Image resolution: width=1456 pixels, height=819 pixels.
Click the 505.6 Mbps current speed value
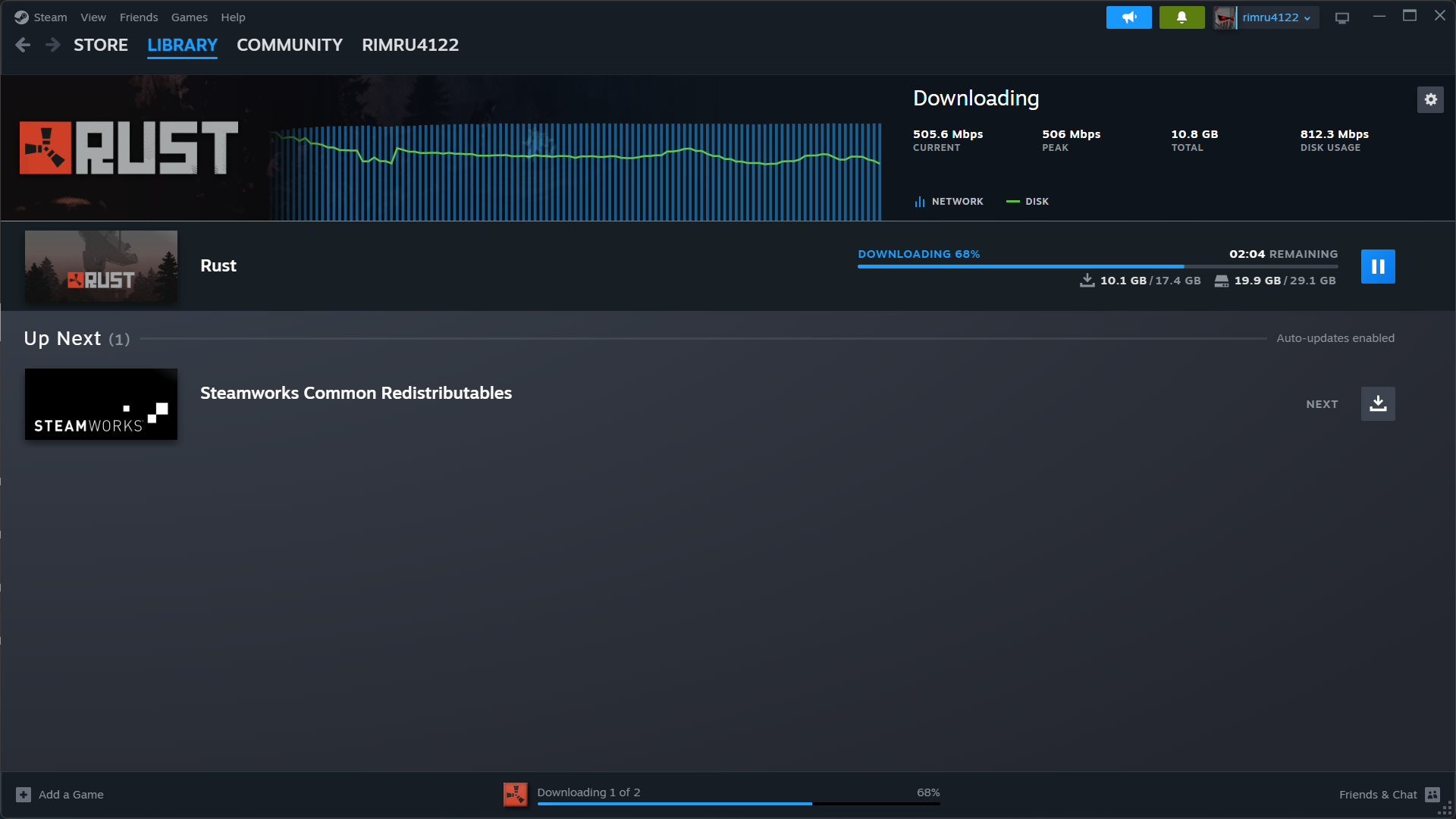pyautogui.click(x=948, y=134)
